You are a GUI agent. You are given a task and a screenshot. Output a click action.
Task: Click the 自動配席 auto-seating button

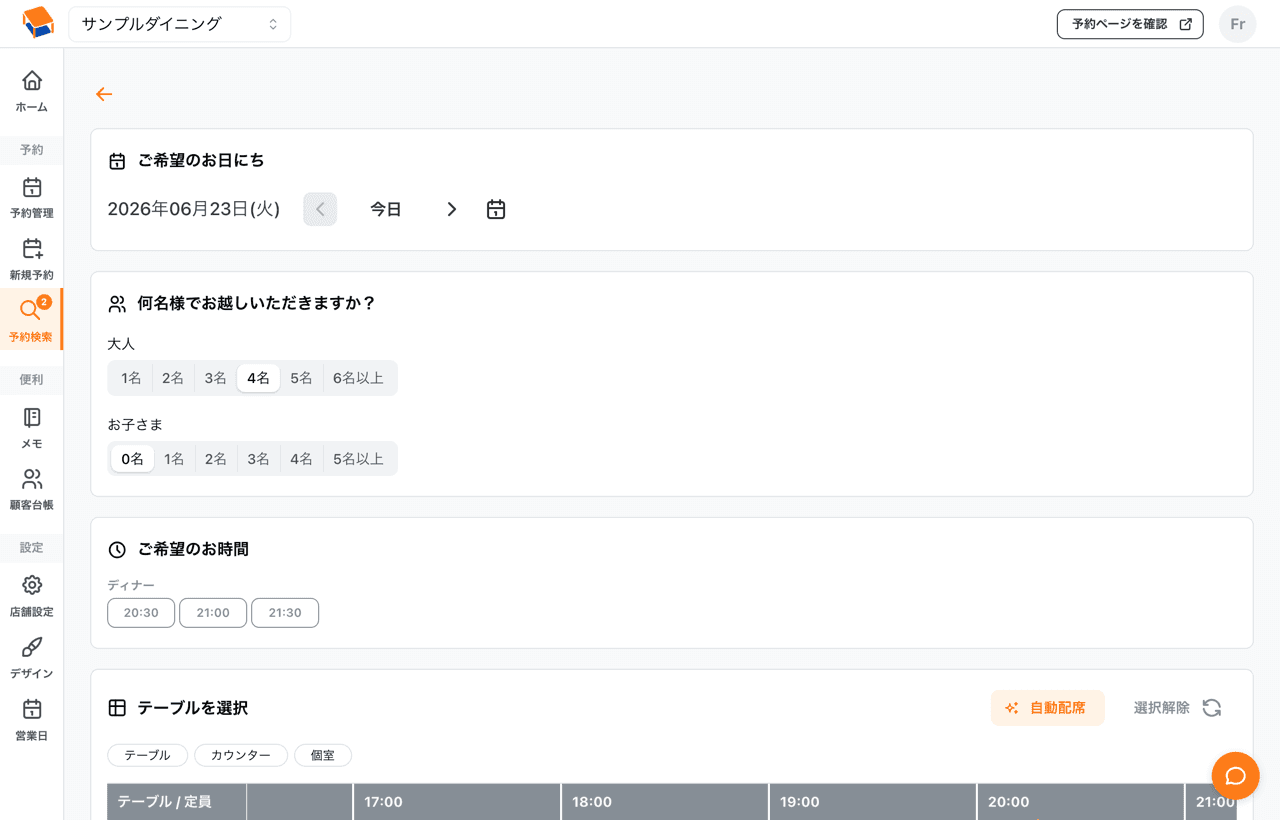tap(1048, 708)
